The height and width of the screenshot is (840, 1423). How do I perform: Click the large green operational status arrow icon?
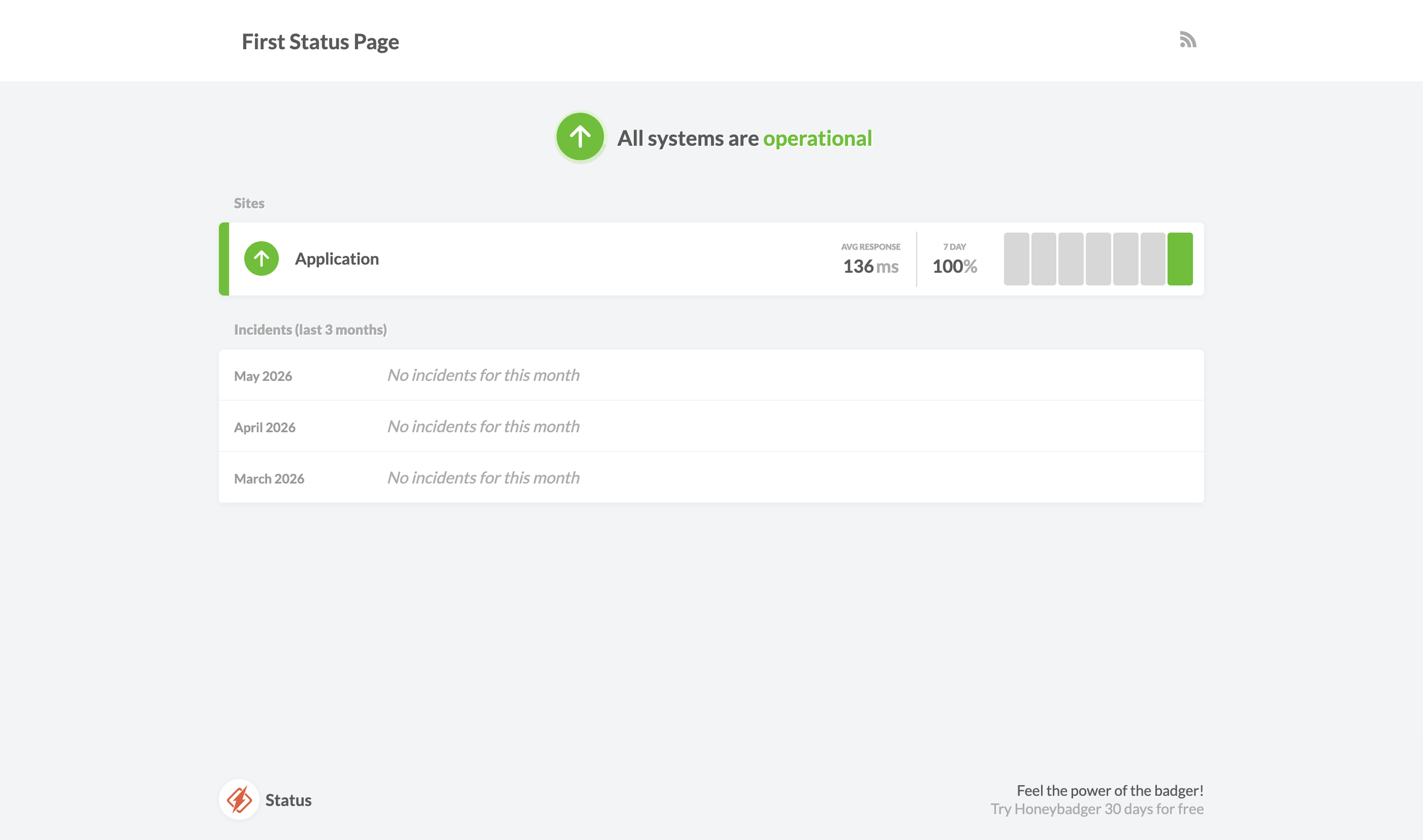pyautogui.click(x=580, y=136)
